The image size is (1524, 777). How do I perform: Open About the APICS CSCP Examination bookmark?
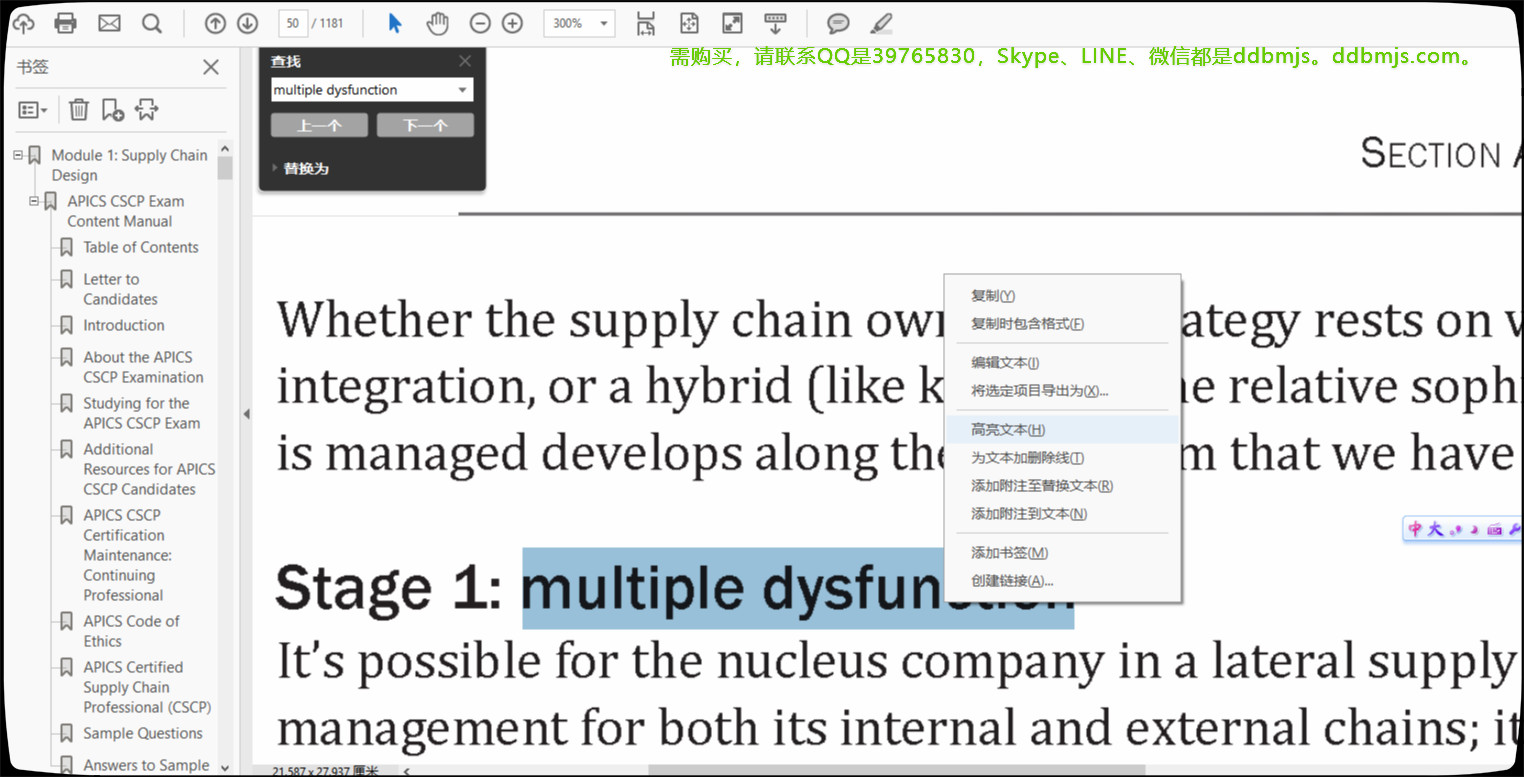pos(143,367)
